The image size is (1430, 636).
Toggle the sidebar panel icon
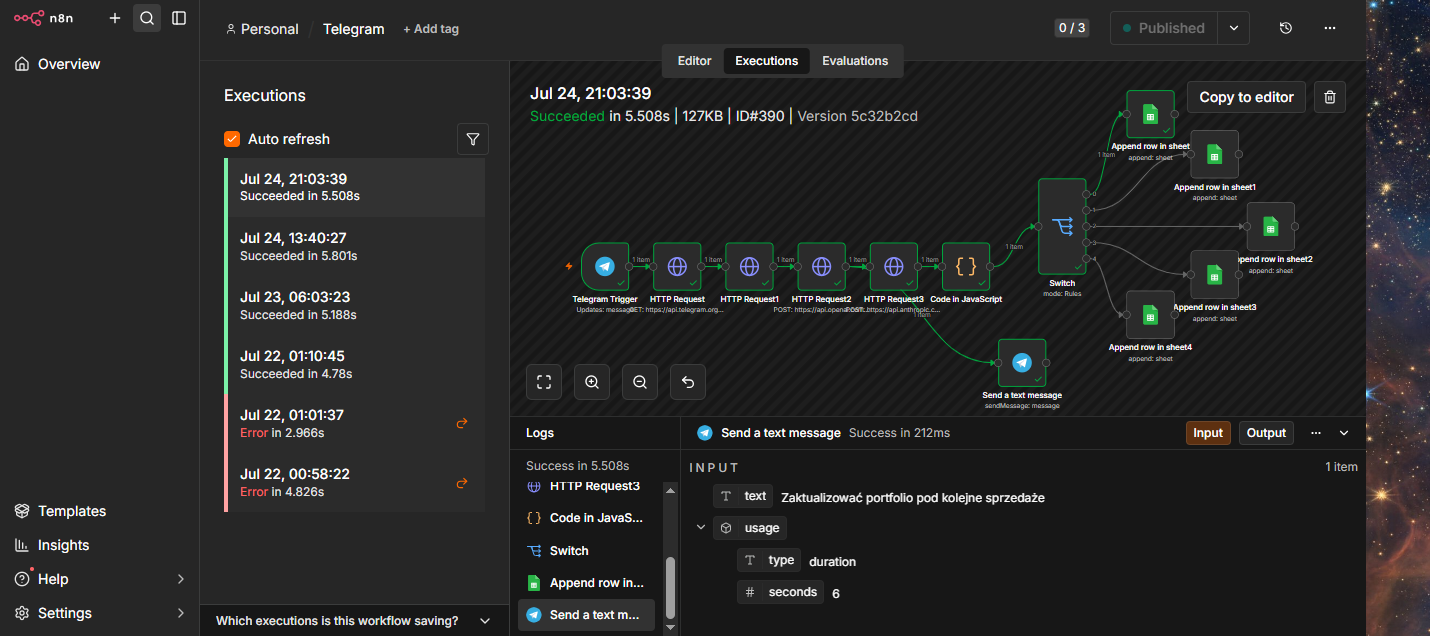[x=179, y=18]
